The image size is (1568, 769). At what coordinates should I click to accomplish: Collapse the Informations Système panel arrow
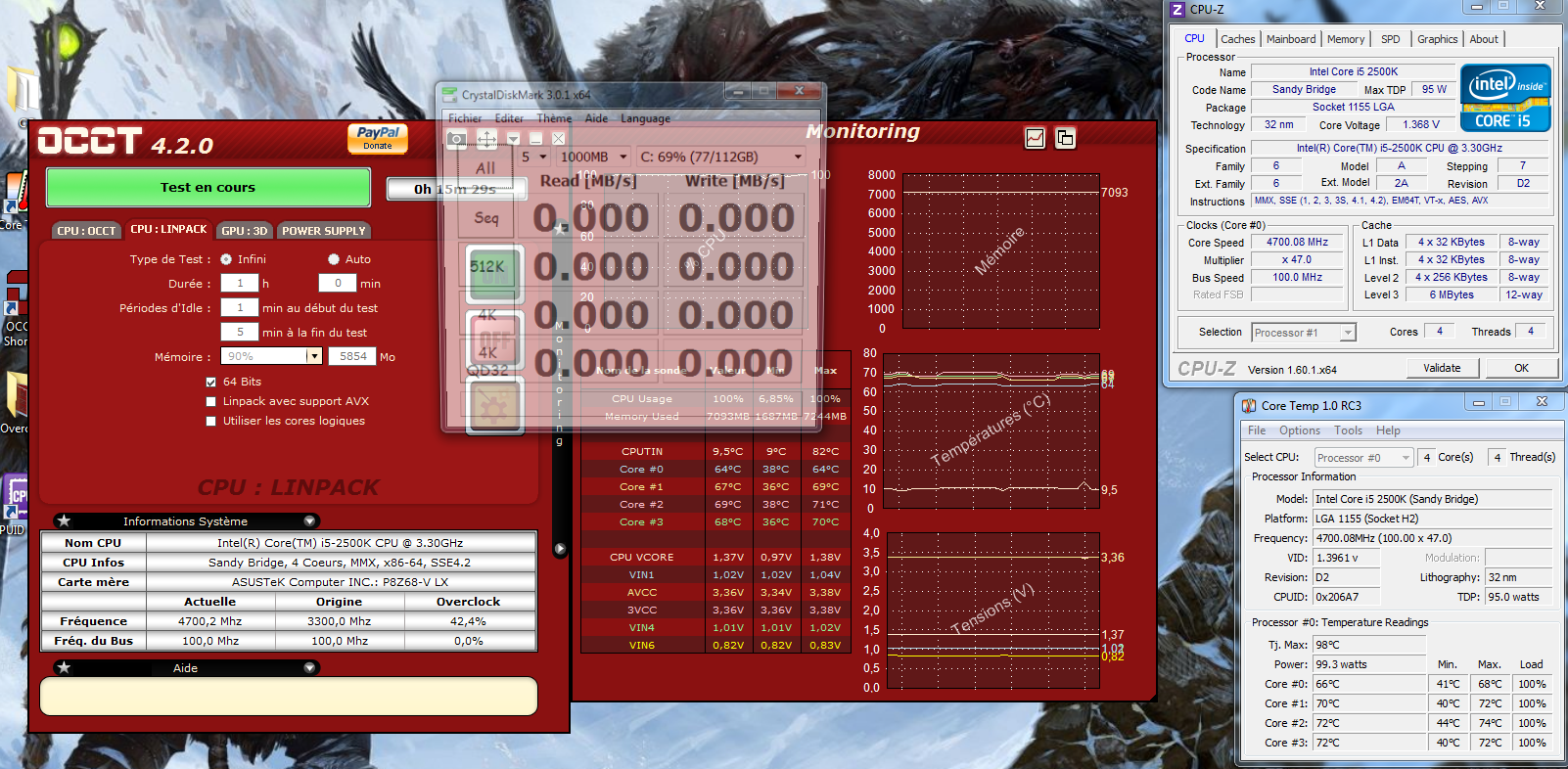coord(309,521)
